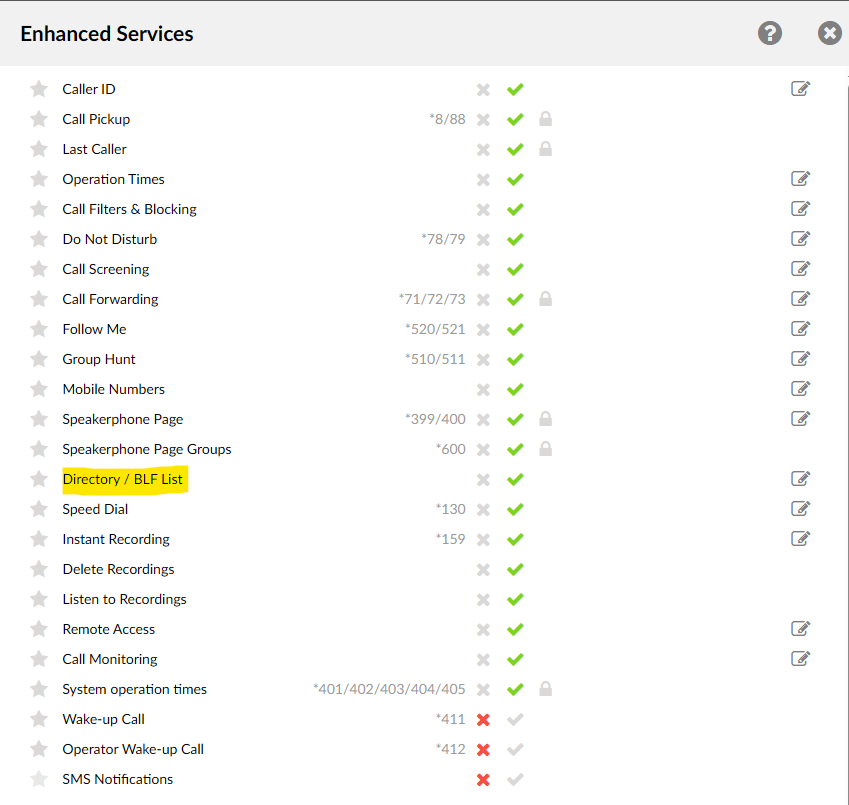Star the Speed Dial service

coord(39,509)
